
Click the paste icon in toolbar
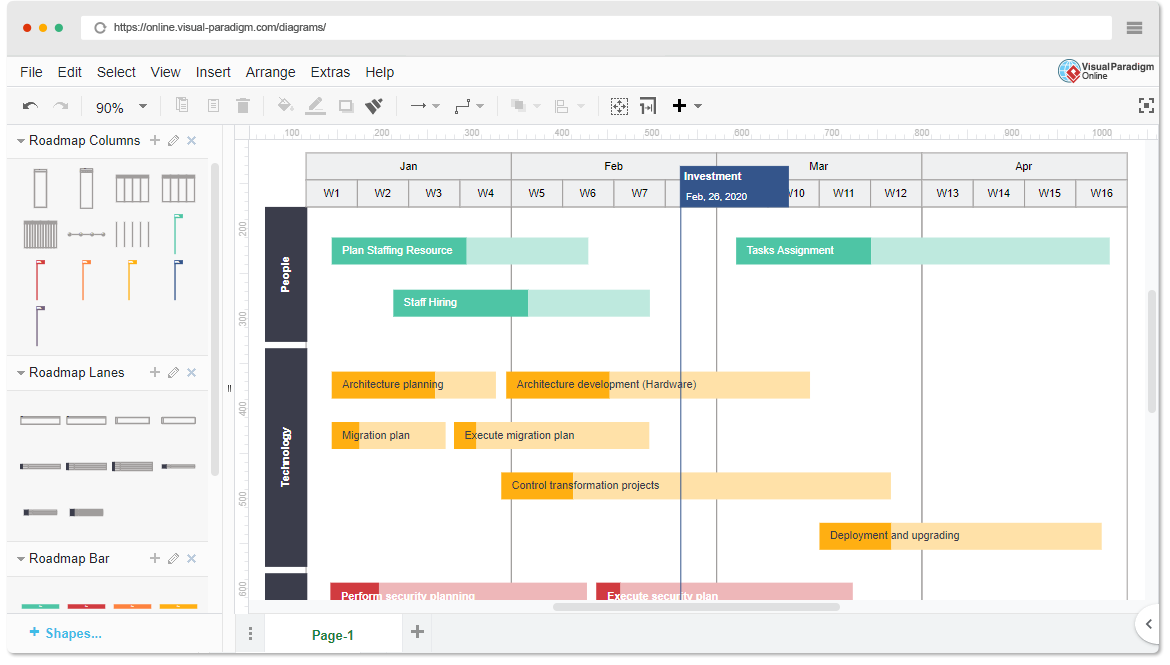[x=213, y=105]
